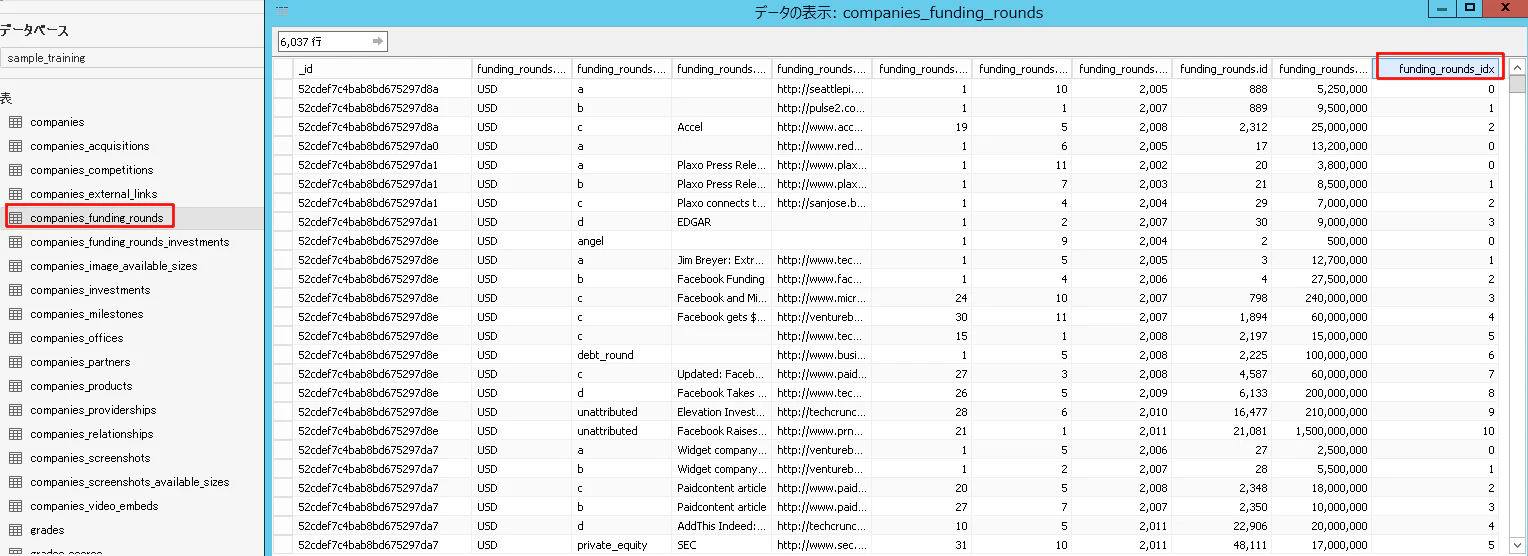Screen dimensions: 1528x556
Task: Select the cell containing 2,312
Action: (x=1222, y=127)
